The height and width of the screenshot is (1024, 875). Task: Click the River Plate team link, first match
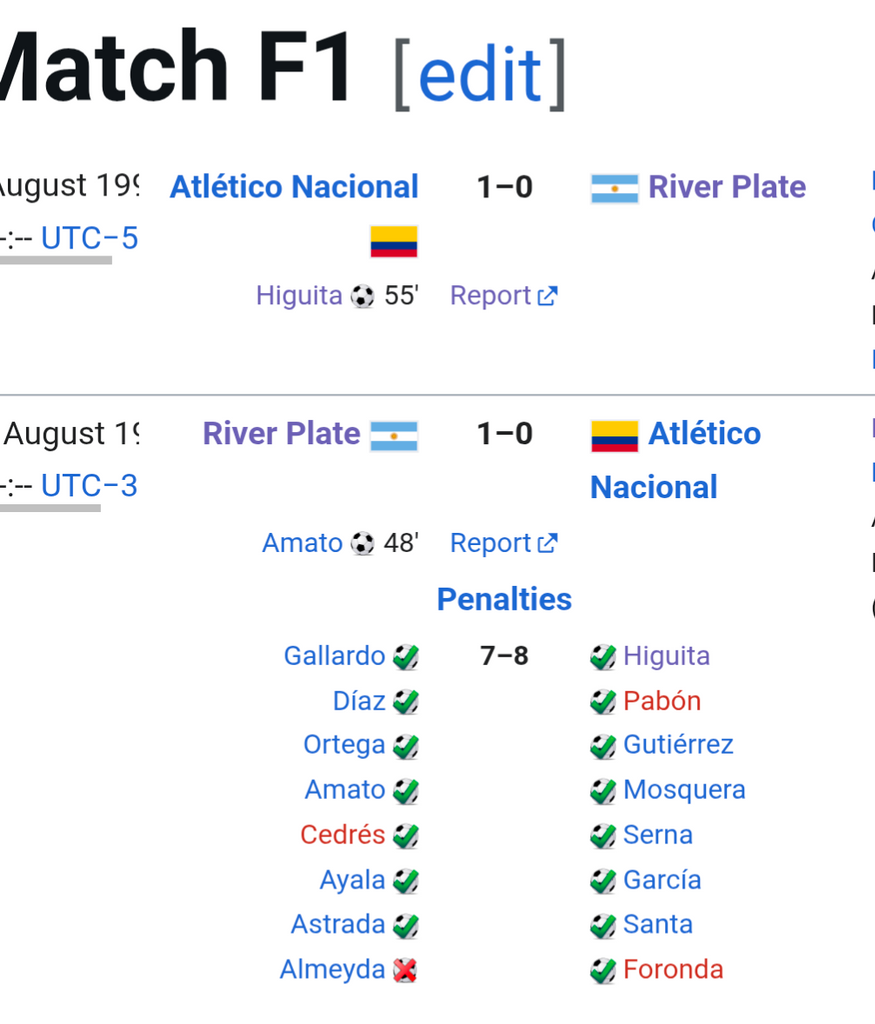point(727,187)
